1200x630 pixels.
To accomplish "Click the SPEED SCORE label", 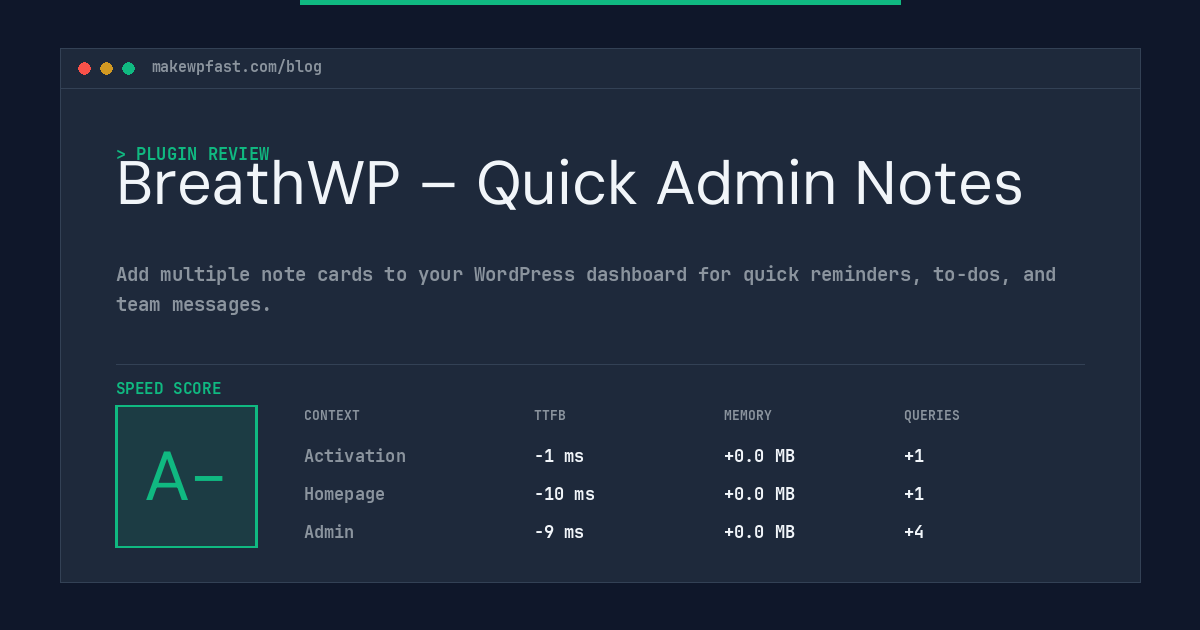I will click(x=169, y=389).
